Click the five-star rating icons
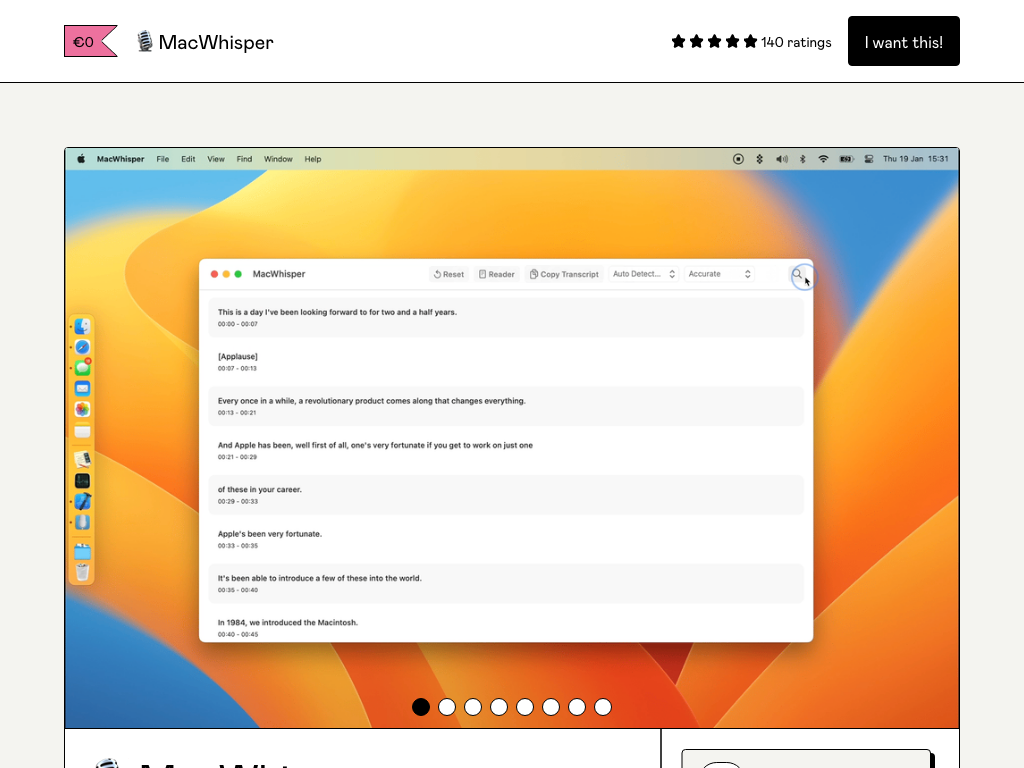Image resolution: width=1024 pixels, height=768 pixels. 714,42
